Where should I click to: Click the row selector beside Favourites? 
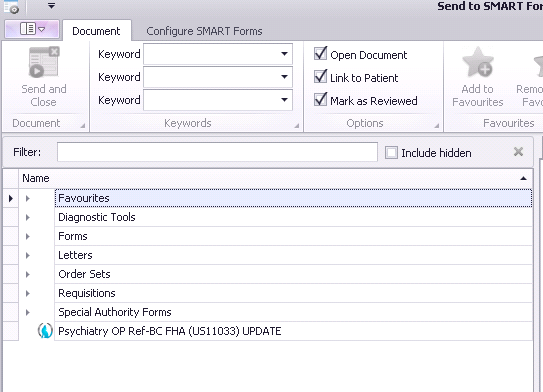click(11, 198)
